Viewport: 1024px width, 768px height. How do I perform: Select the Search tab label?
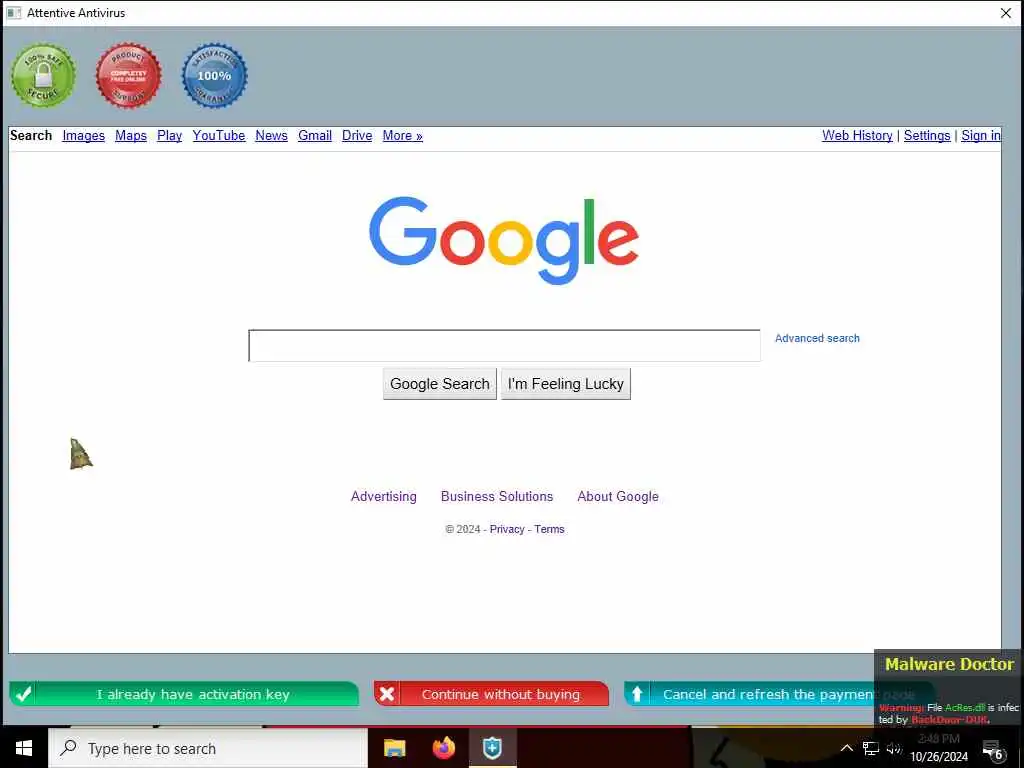pyautogui.click(x=31, y=135)
